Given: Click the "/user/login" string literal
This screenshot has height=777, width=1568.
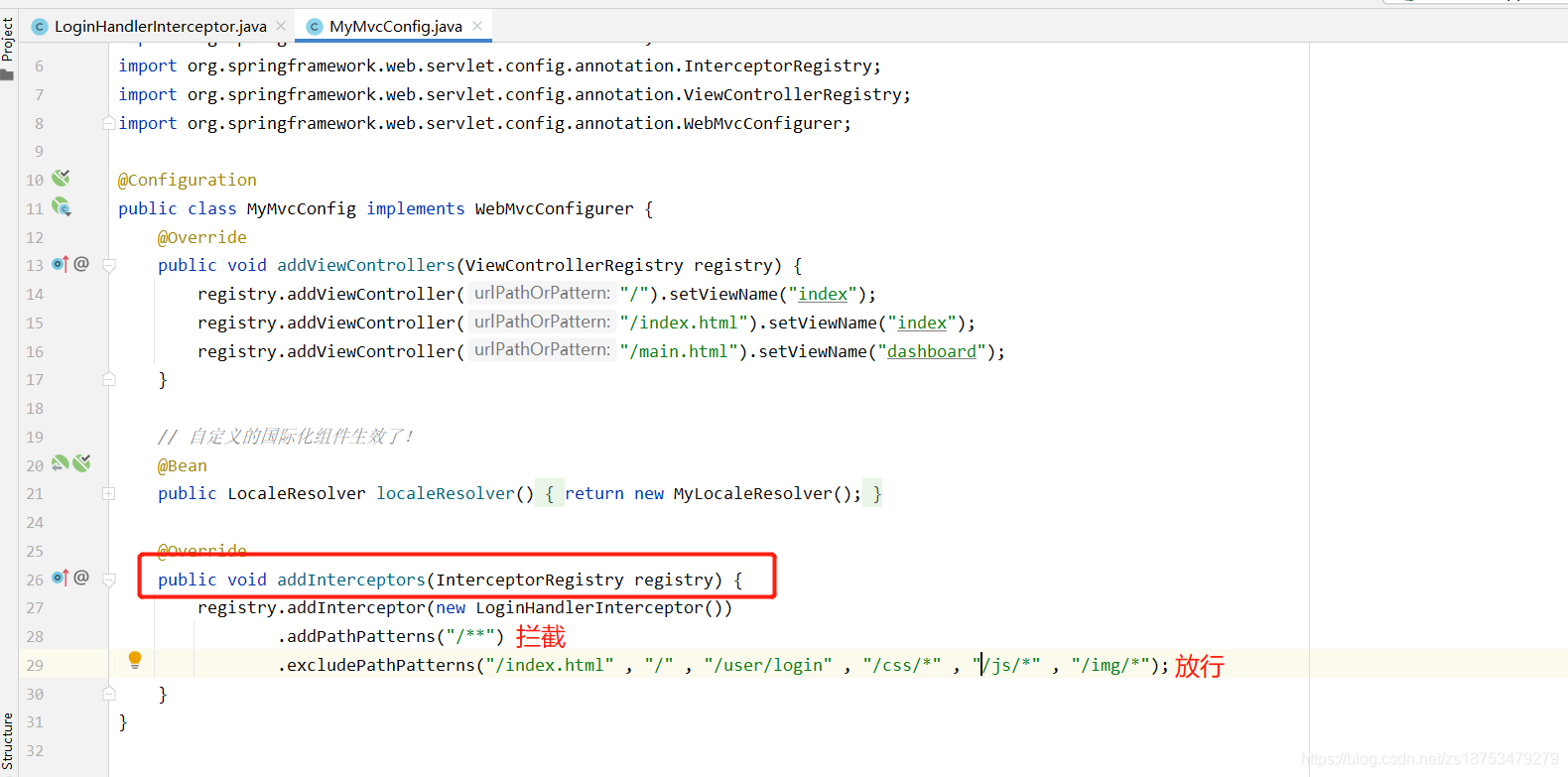Looking at the screenshot, I should [x=768, y=665].
